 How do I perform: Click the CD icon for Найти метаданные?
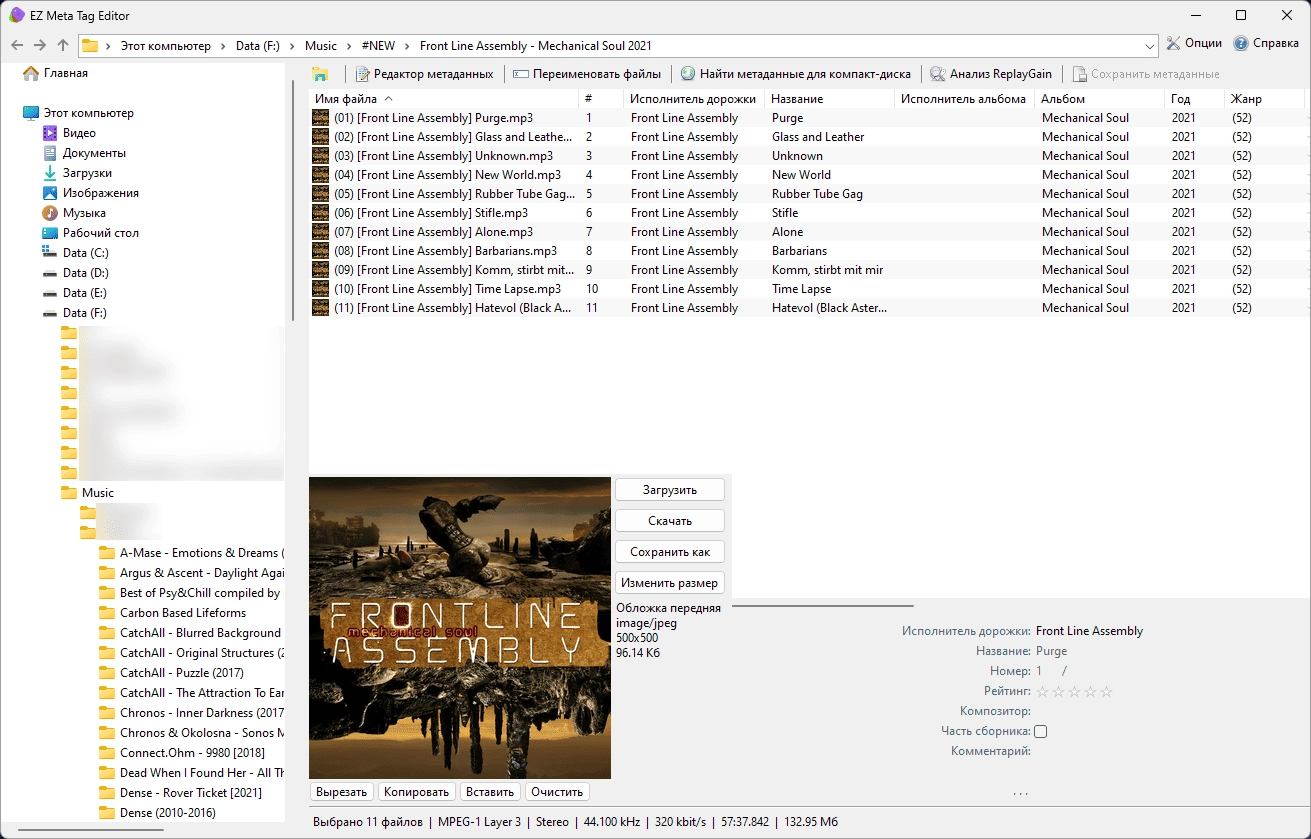tap(688, 74)
